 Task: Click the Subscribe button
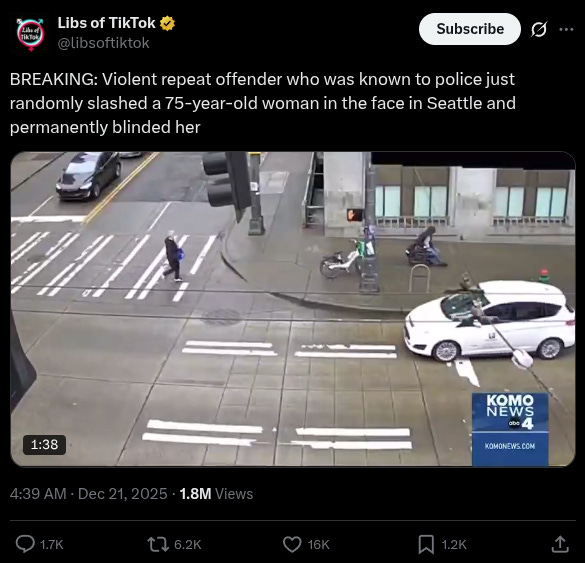pos(470,29)
